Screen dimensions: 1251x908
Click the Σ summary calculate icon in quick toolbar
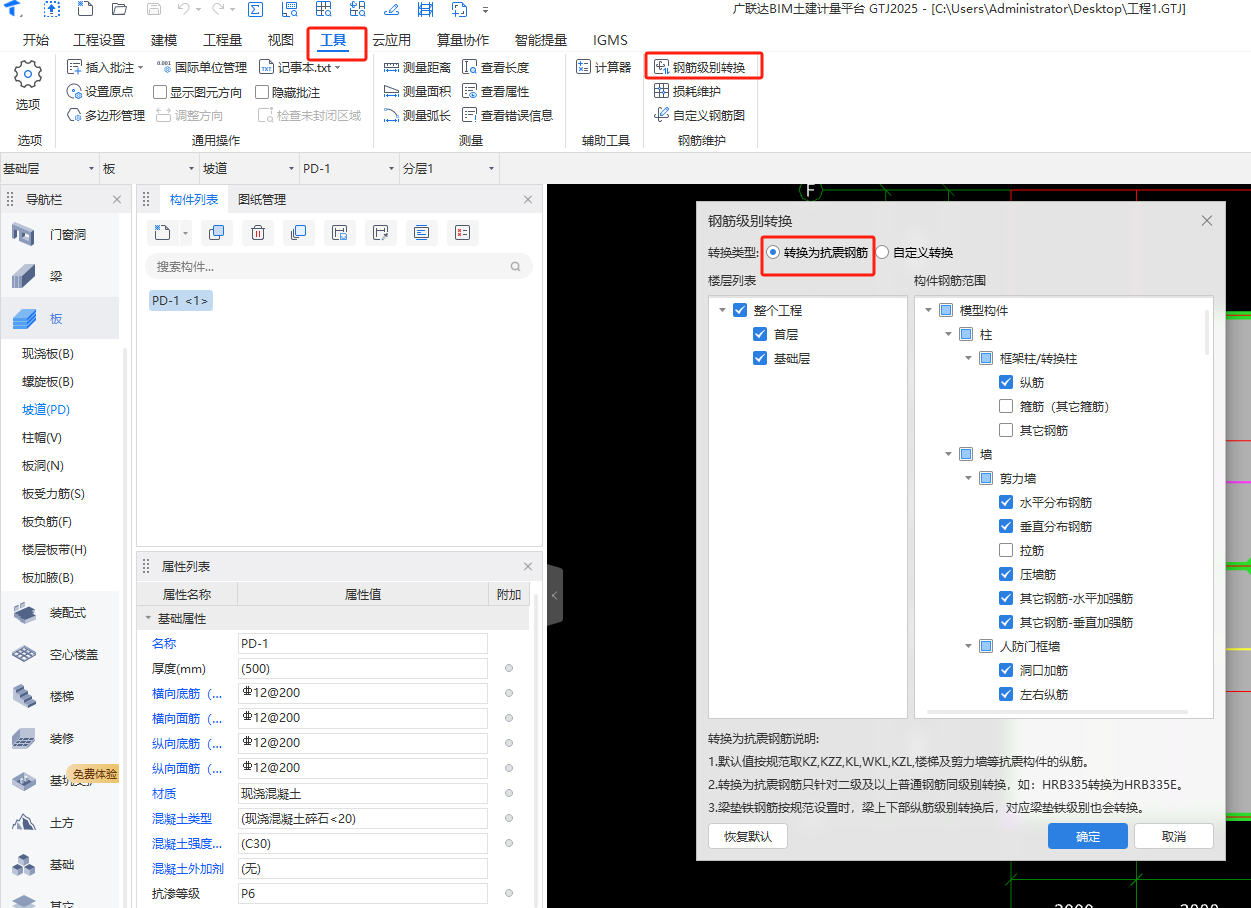click(255, 10)
